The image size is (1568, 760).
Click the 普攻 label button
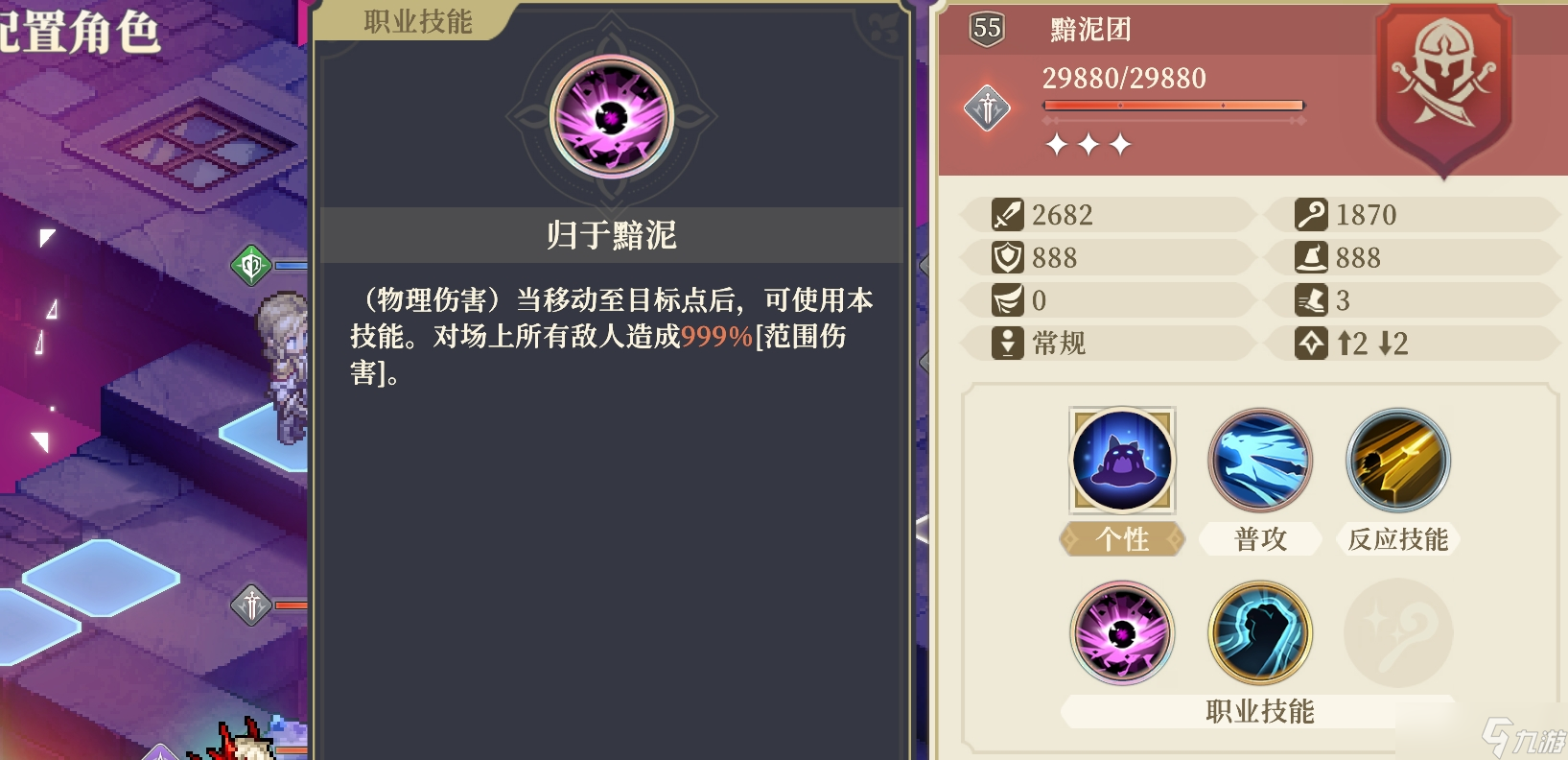tap(1260, 539)
